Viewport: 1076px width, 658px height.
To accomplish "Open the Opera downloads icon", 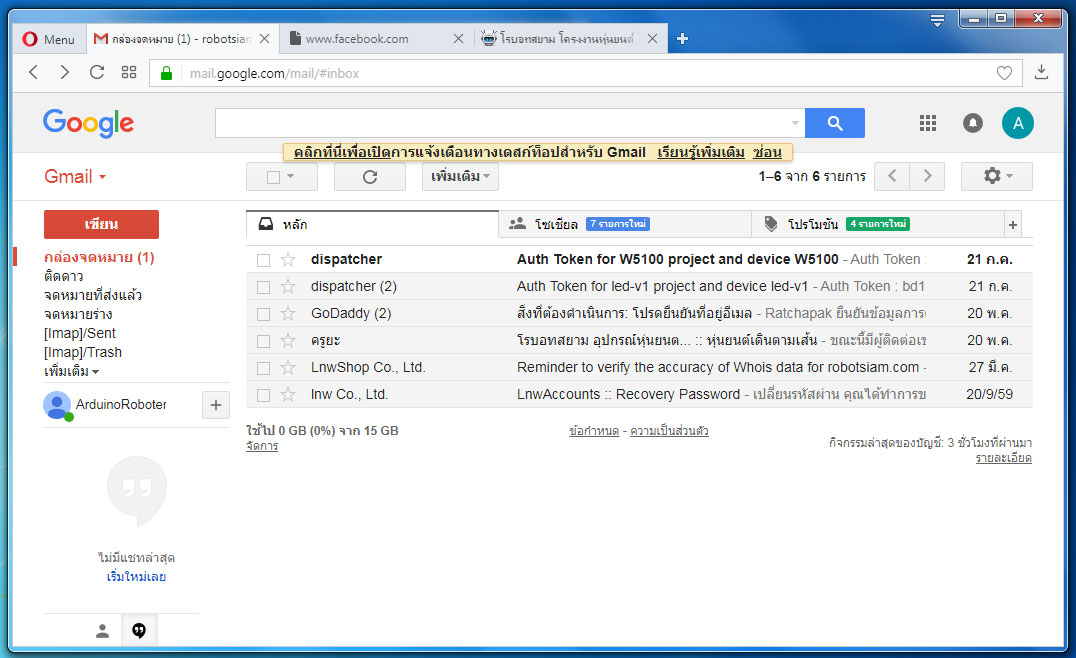I will pos(1041,72).
